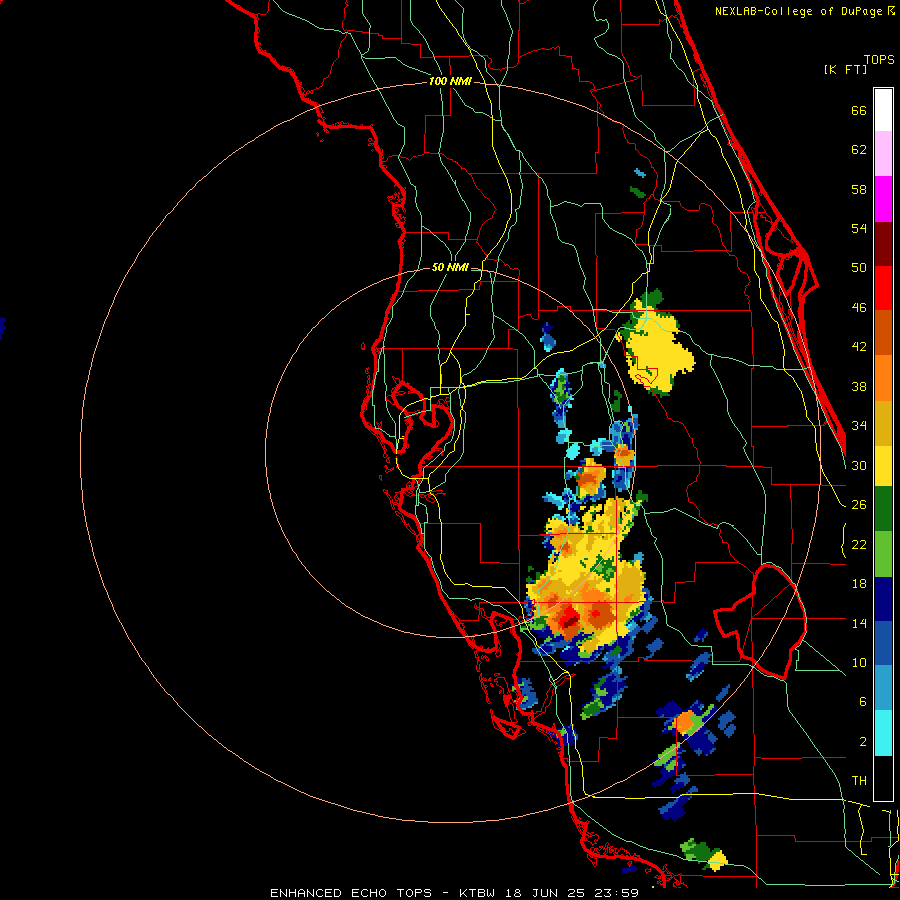Screen dimensions: 900x900
Task: Click the yellow 30 kft legend swatch
Action: tap(883, 466)
